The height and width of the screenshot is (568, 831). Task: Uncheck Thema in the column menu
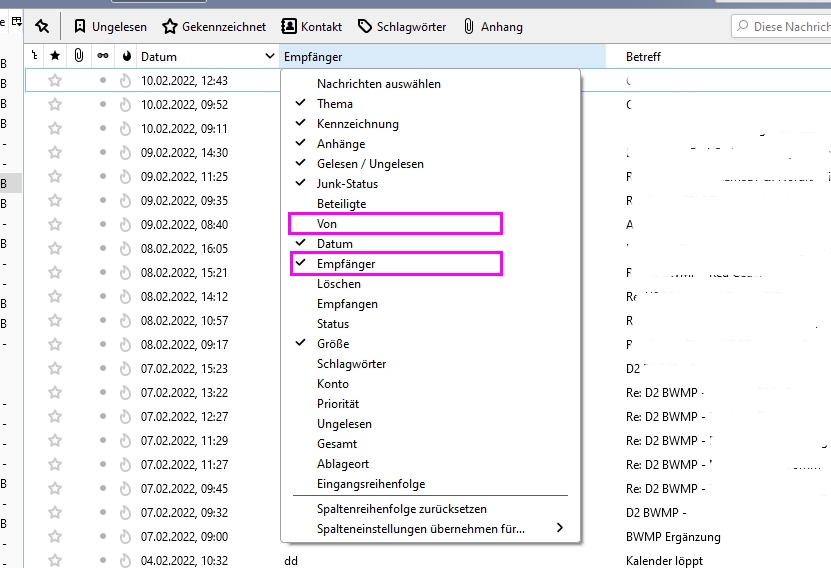tap(334, 104)
